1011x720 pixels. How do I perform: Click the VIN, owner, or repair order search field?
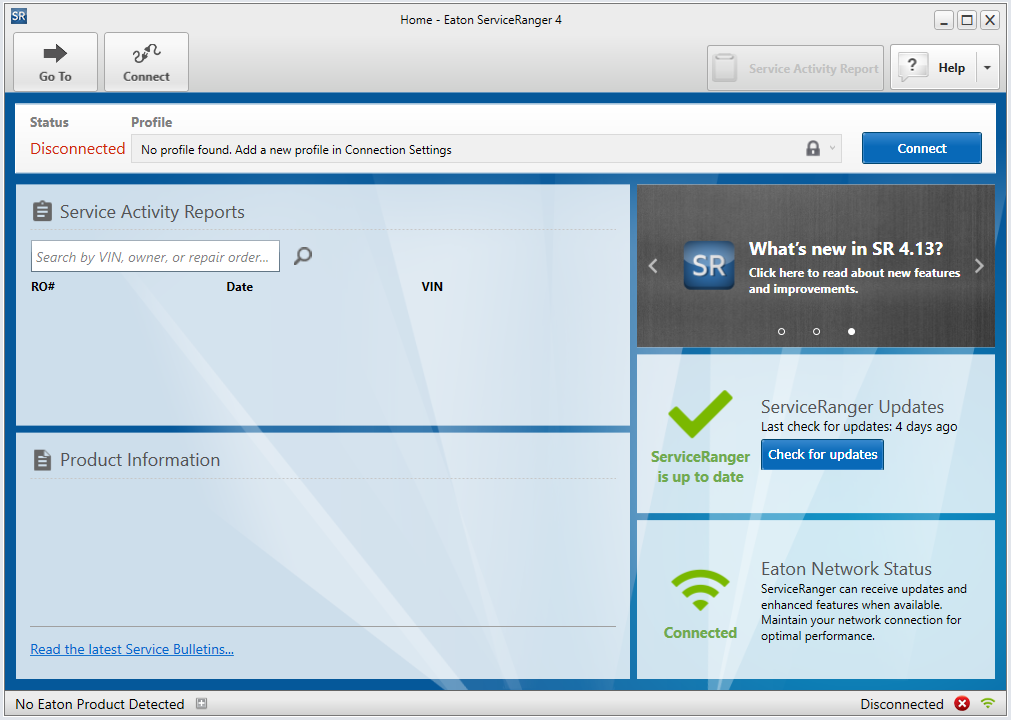[155, 257]
